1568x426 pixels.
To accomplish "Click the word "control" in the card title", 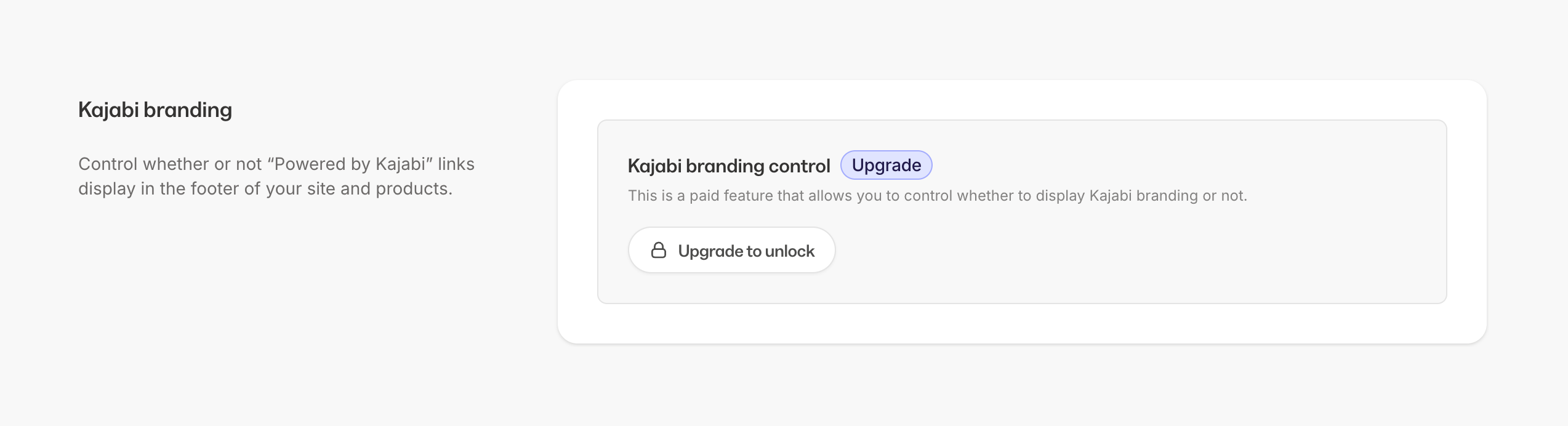I will (x=800, y=166).
